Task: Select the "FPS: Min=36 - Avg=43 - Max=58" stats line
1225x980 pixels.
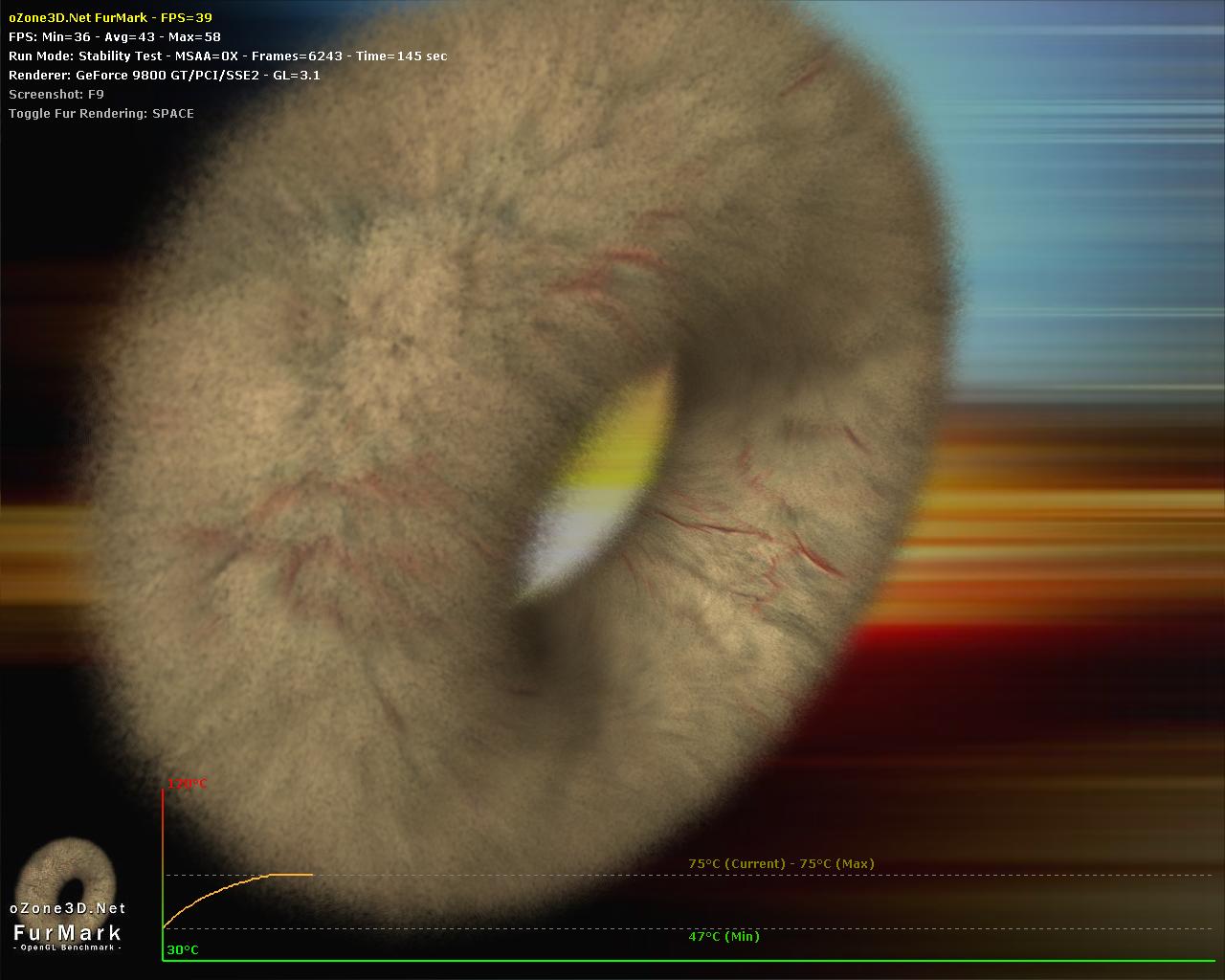Action: coord(115,36)
